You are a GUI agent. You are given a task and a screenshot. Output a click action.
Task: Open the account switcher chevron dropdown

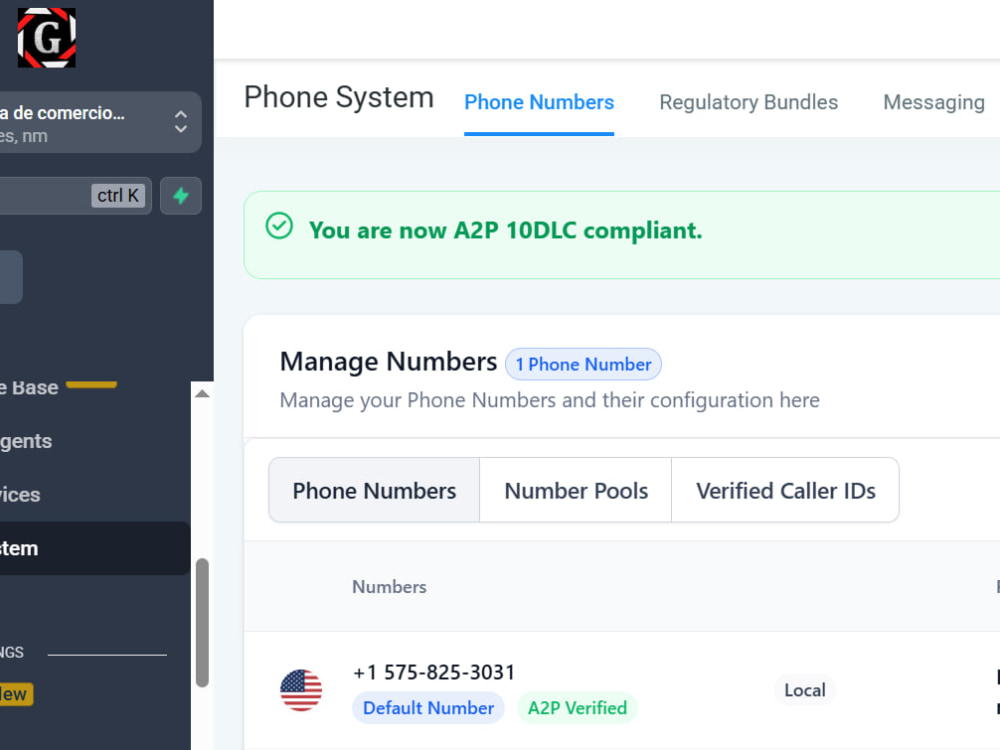[x=181, y=121]
